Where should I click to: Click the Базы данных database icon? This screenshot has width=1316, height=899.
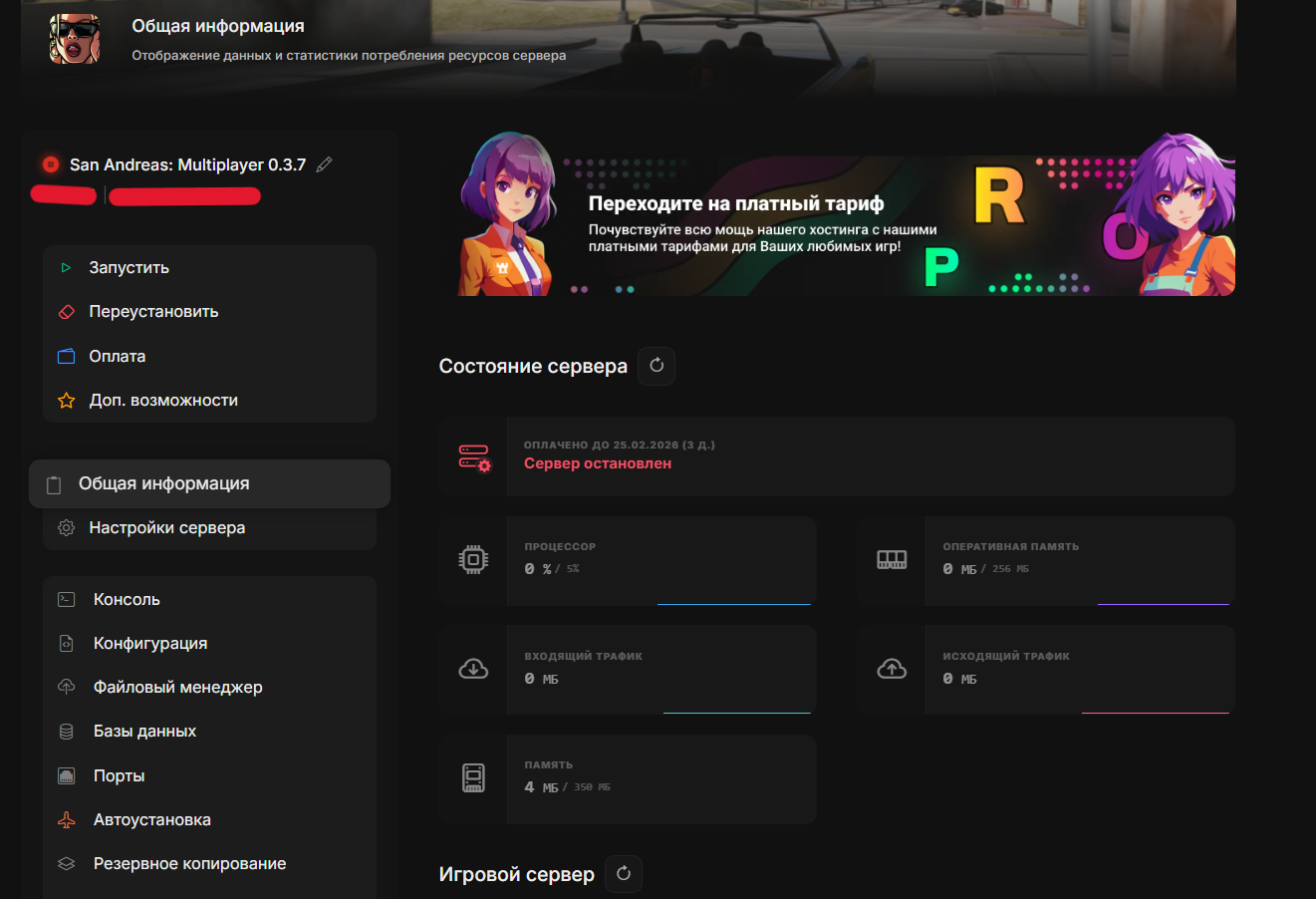click(x=67, y=732)
